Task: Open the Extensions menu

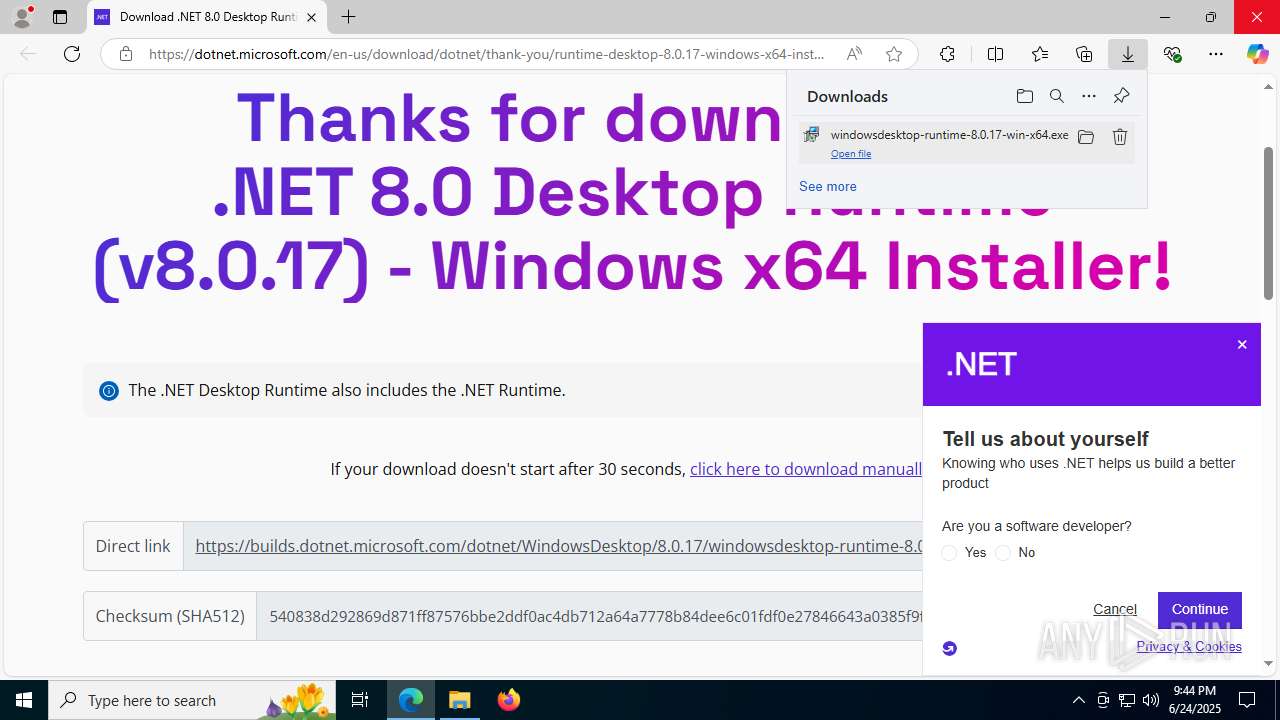Action: coord(947,54)
